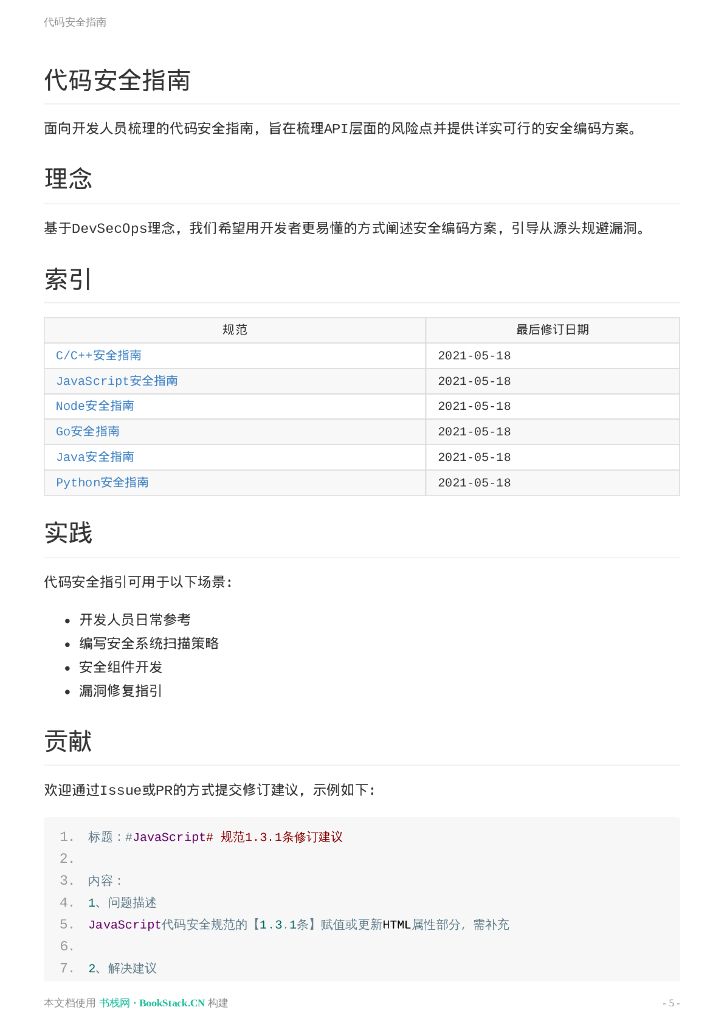Click code line 5 about HTML属性部分

(299, 925)
